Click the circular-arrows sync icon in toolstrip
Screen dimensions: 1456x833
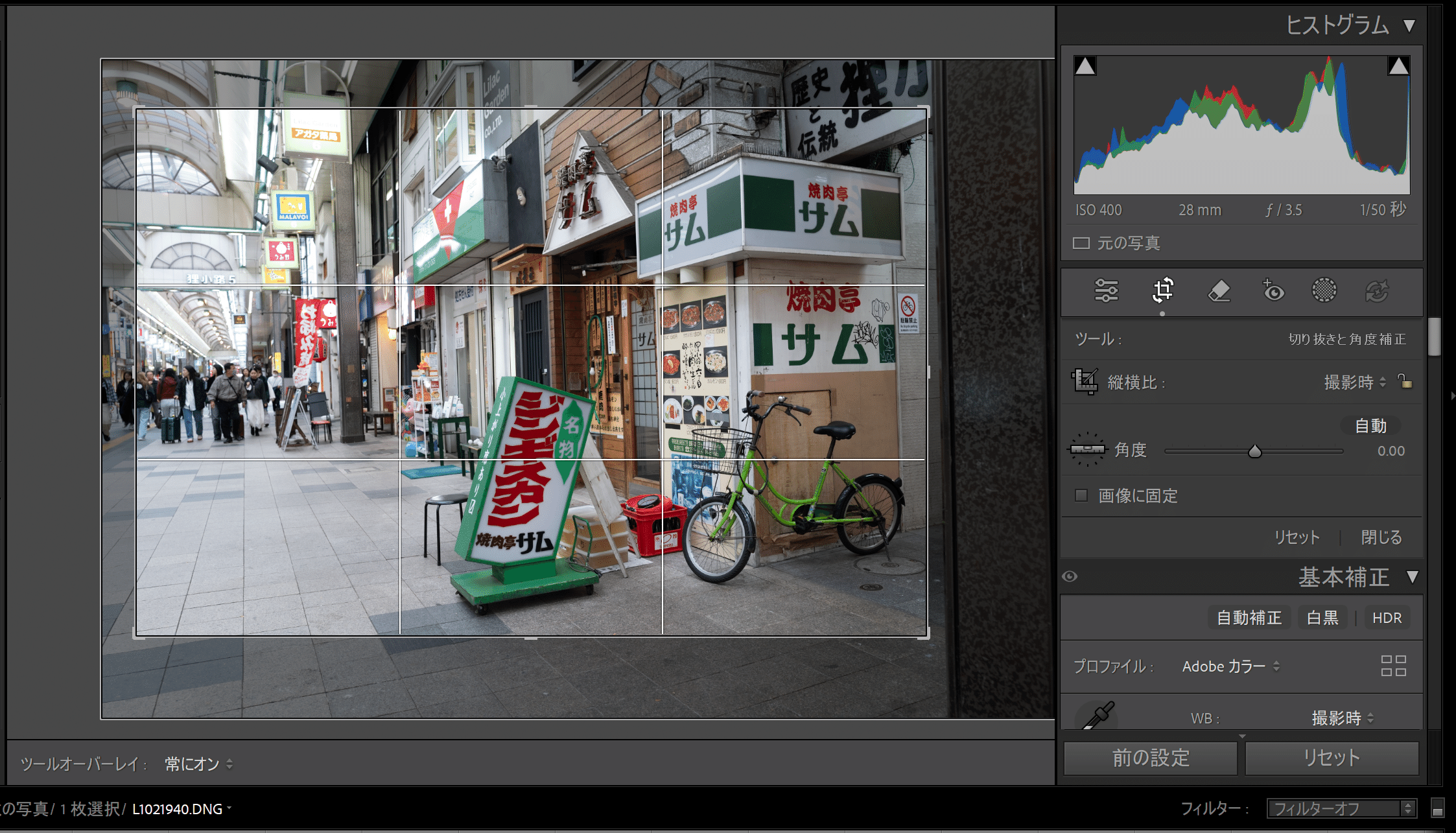(x=1379, y=291)
